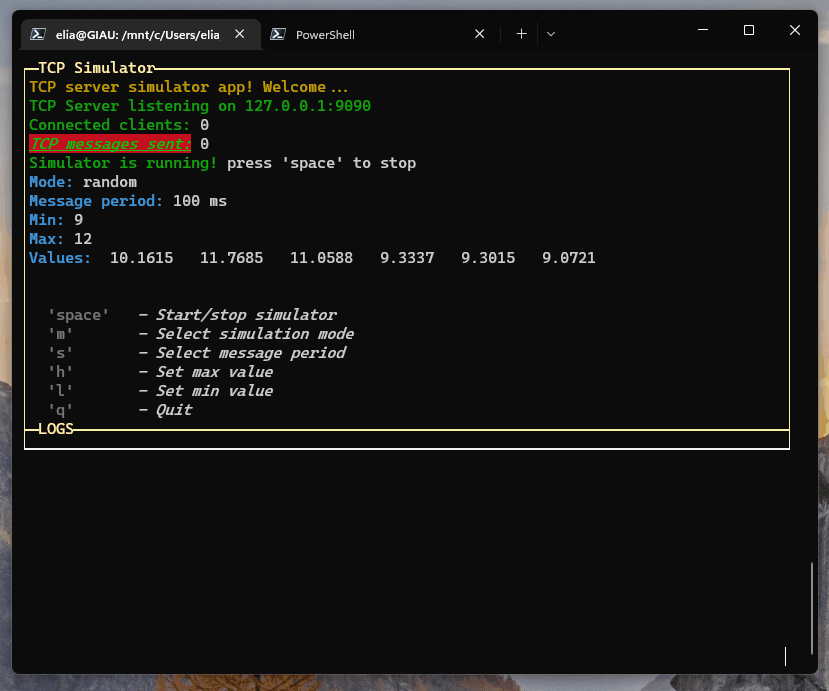Click the highlighted 'TCP messages sent:' label
Screen dimensions: 829x691
point(110,144)
